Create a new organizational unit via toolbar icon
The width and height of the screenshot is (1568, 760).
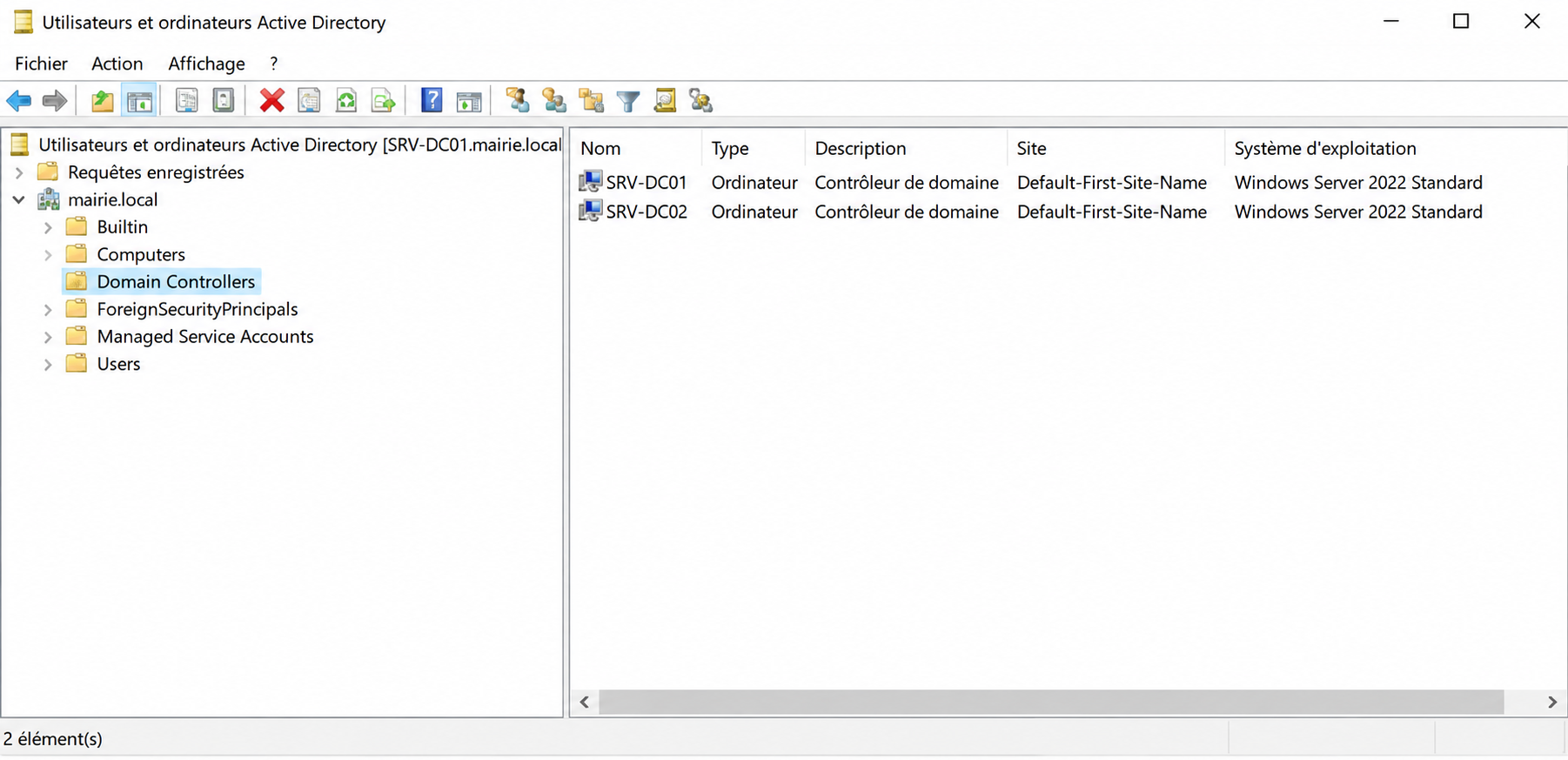[592, 101]
